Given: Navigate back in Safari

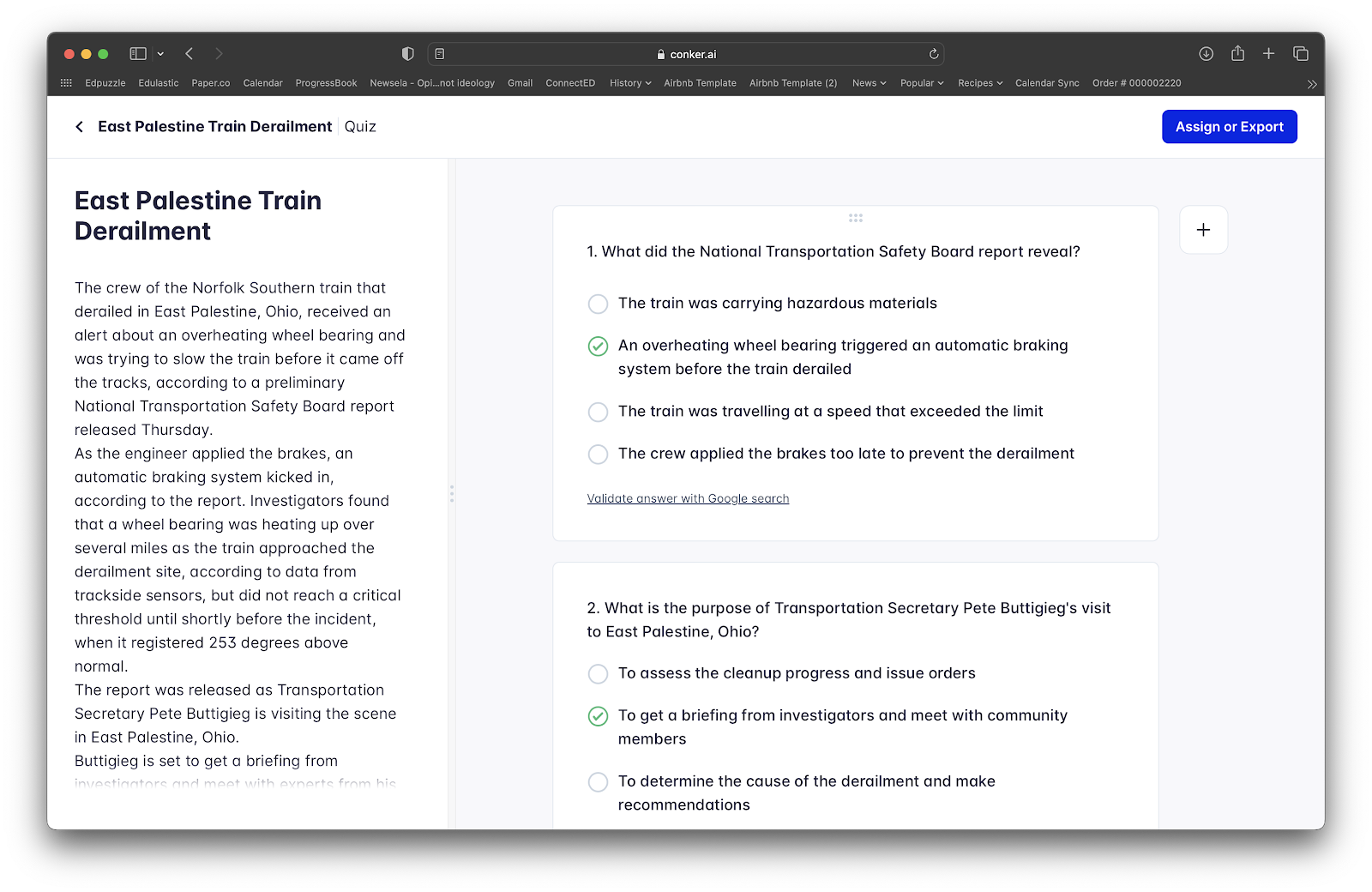Looking at the screenshot, I should tap(190, 54).
